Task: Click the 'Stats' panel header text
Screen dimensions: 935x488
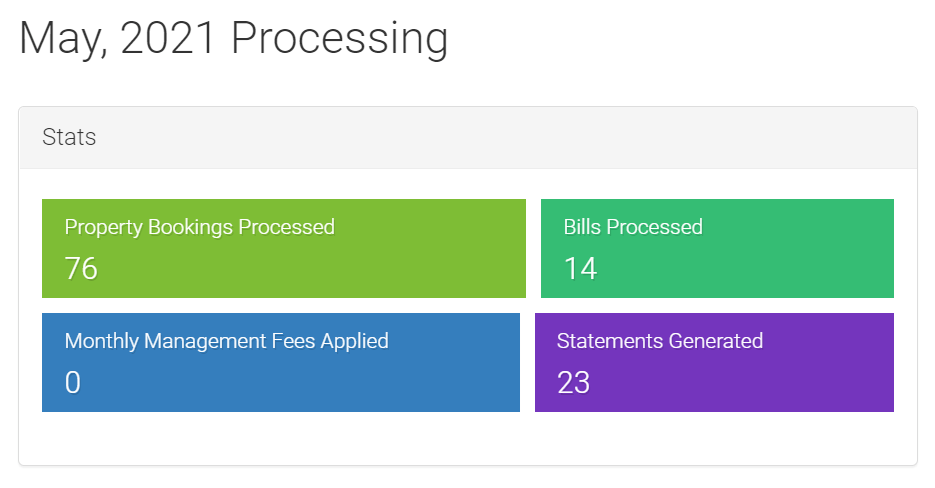Action: pos(69,137)
